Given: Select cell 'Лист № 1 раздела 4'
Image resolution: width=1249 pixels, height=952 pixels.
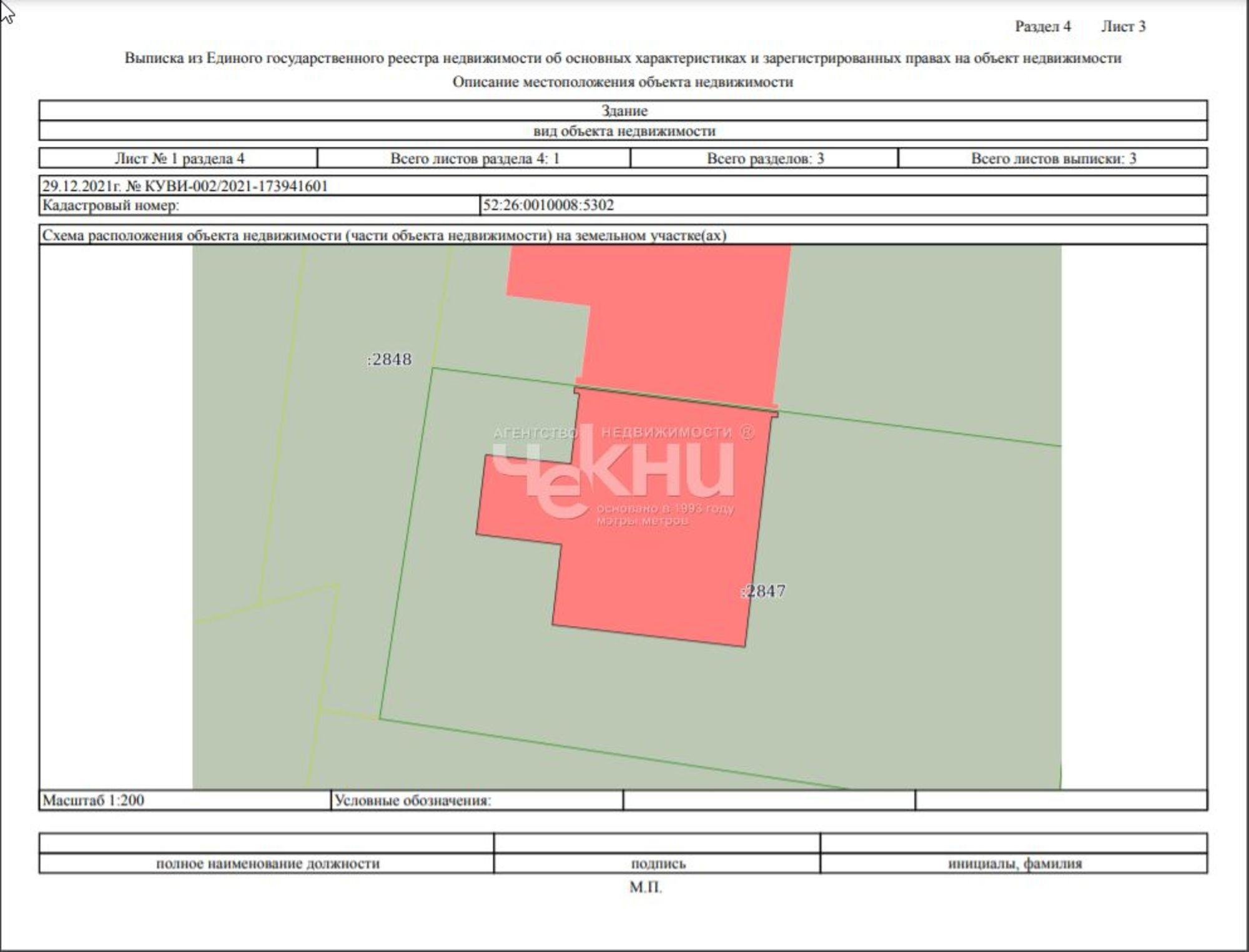Looking at the screenshot, I should click(179, 158).
